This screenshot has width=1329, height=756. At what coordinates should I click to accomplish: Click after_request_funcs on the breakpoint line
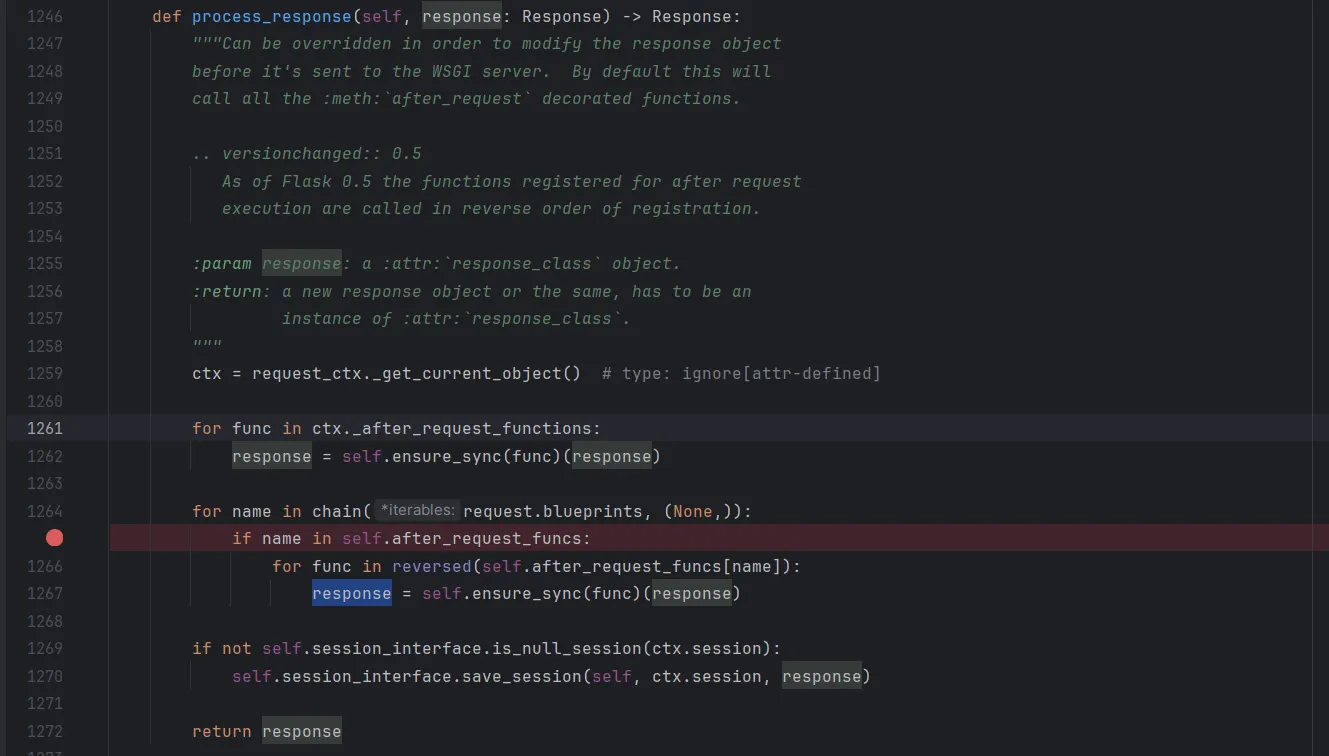point(487,539)
